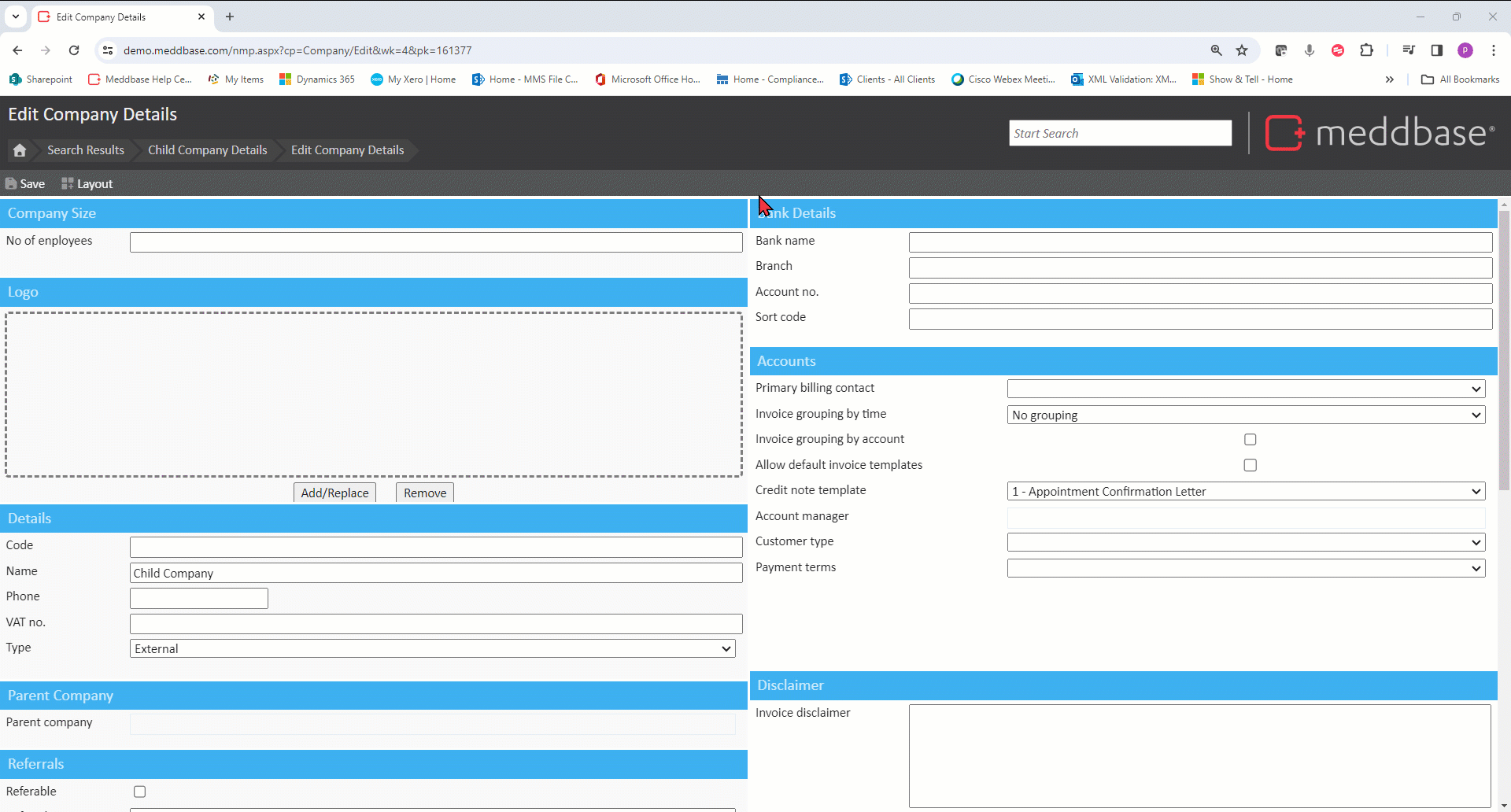
Task: Open the Chrome side panel icon
Action: [x=1437, y=50]
